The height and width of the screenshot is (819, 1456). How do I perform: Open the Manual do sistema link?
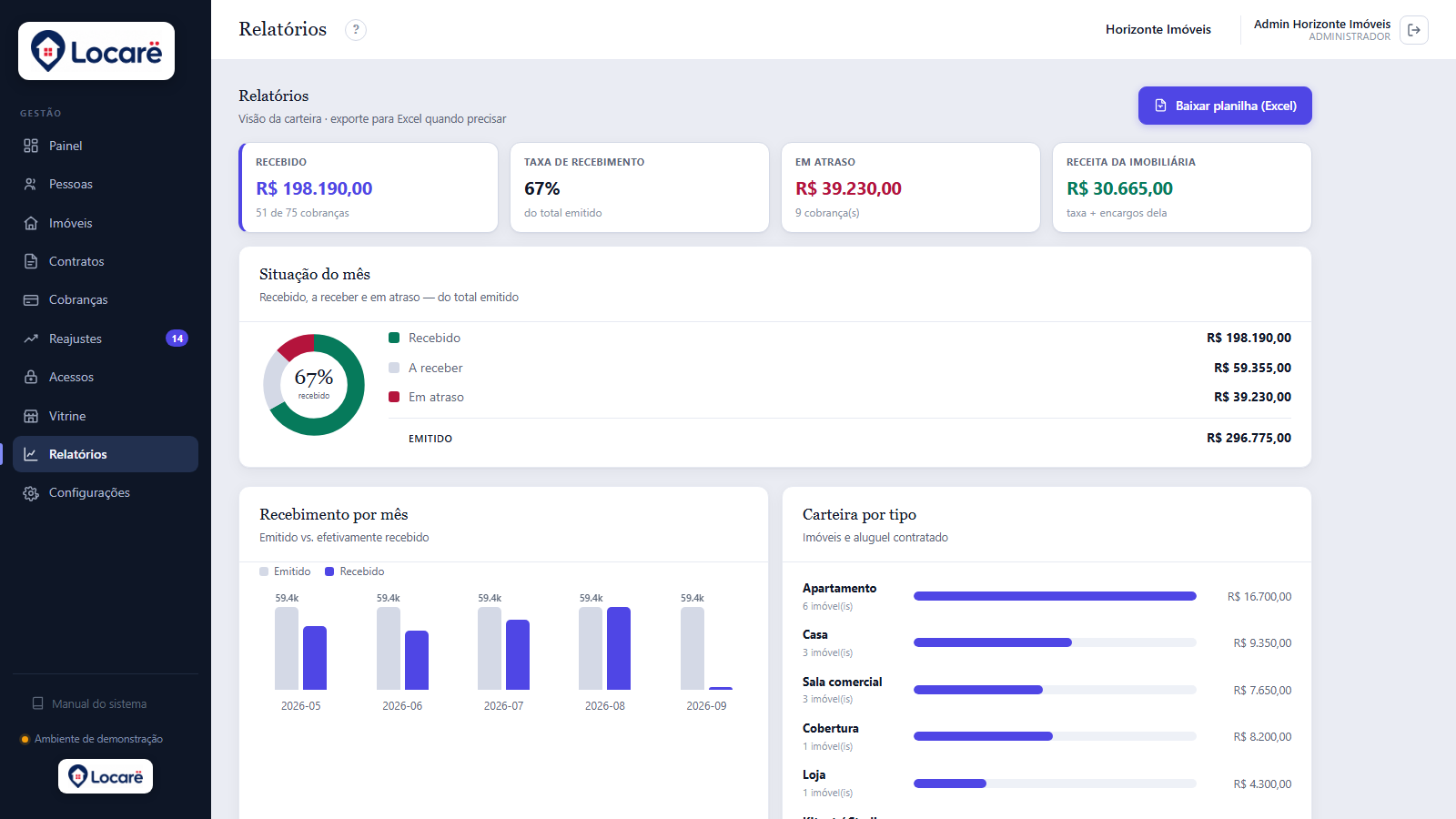[x=89, y=703]
